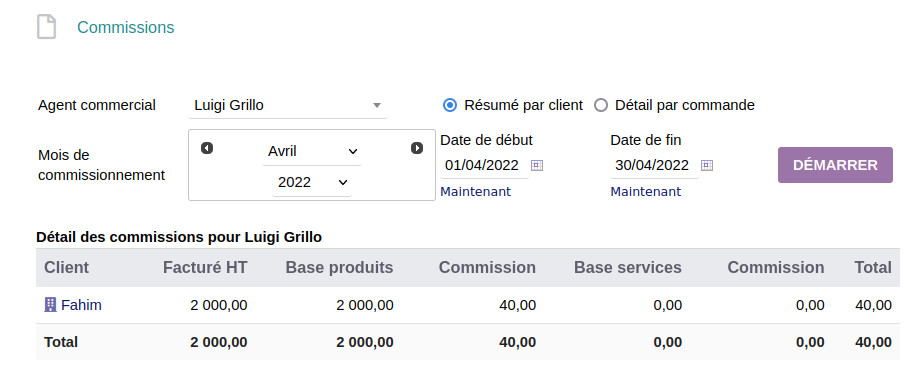Select the Résumé par client radio button
The image size is (908, 377).
tap(449, 105)
